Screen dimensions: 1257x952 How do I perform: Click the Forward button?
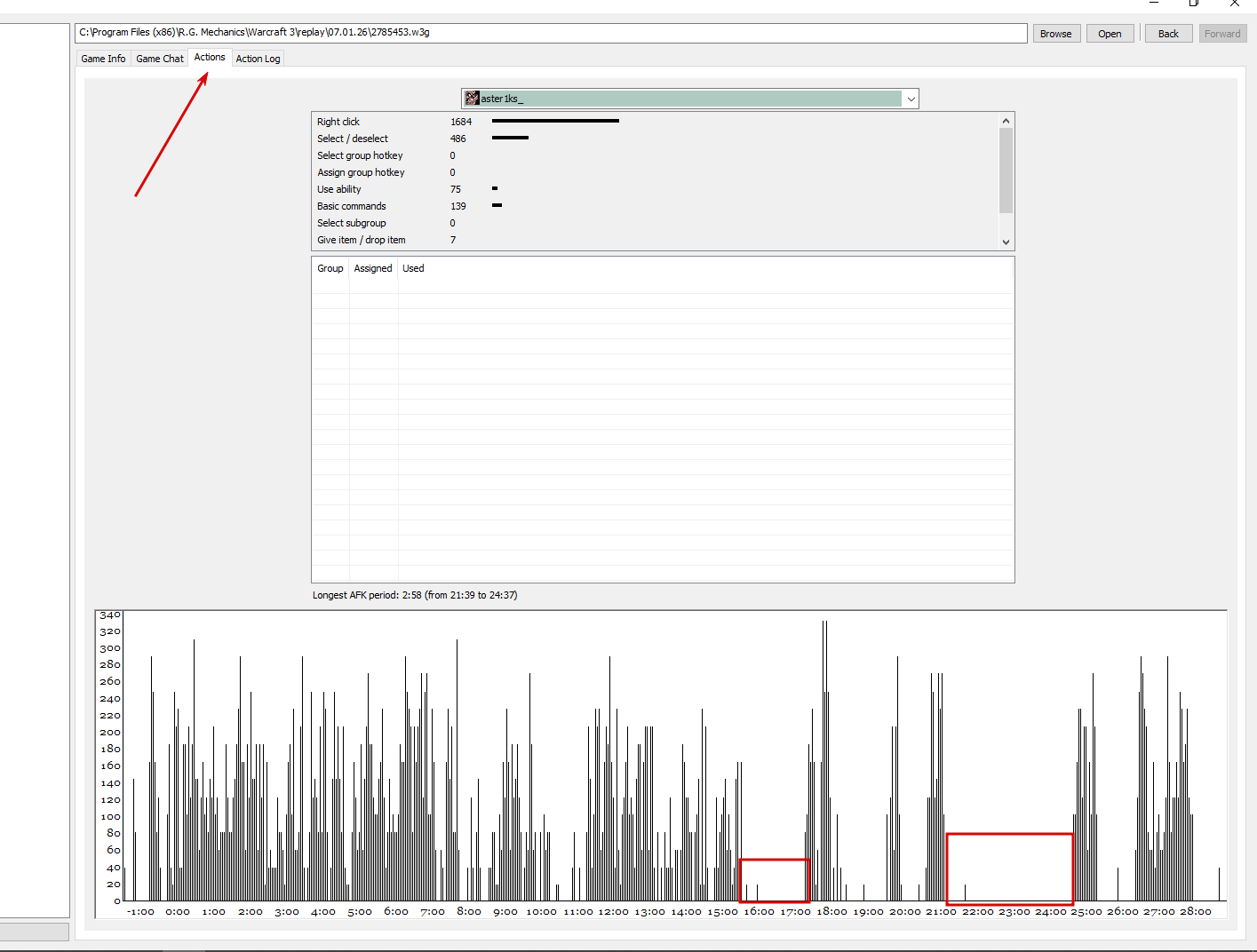pos(1222,34)
